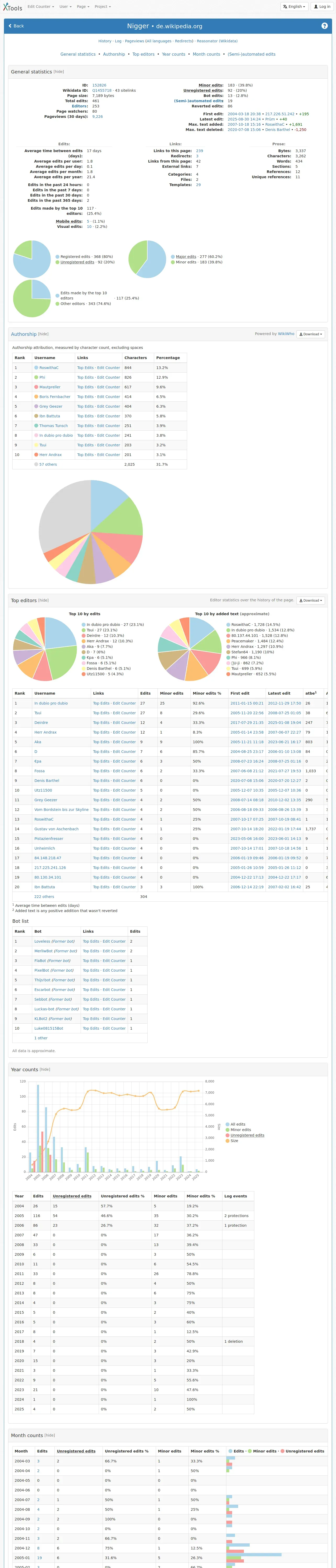Open the Project menu in navbar

click(102, 7)
